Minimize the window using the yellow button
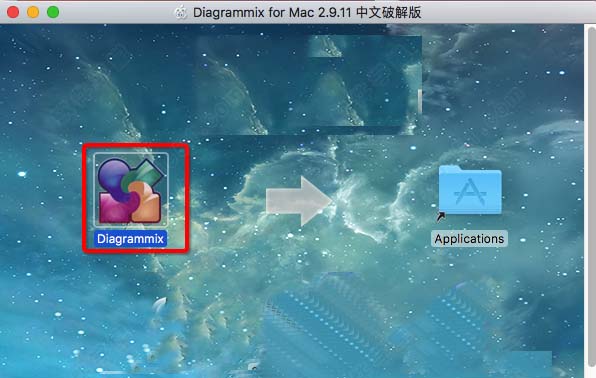This screenshot has height=378, width=596. [x=33, y=12]
